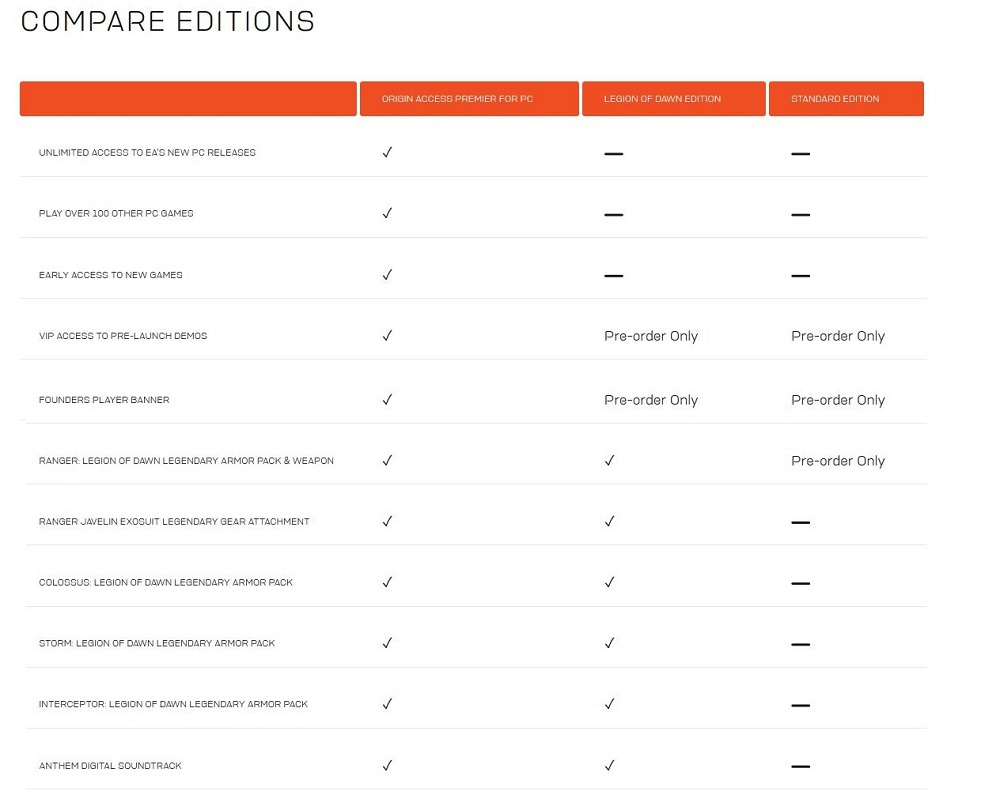Click Standard Edition Pre-order Only for Founders Banner
Image resolution: width=1000 pixels, height=791 pixels.
point(838,400)
